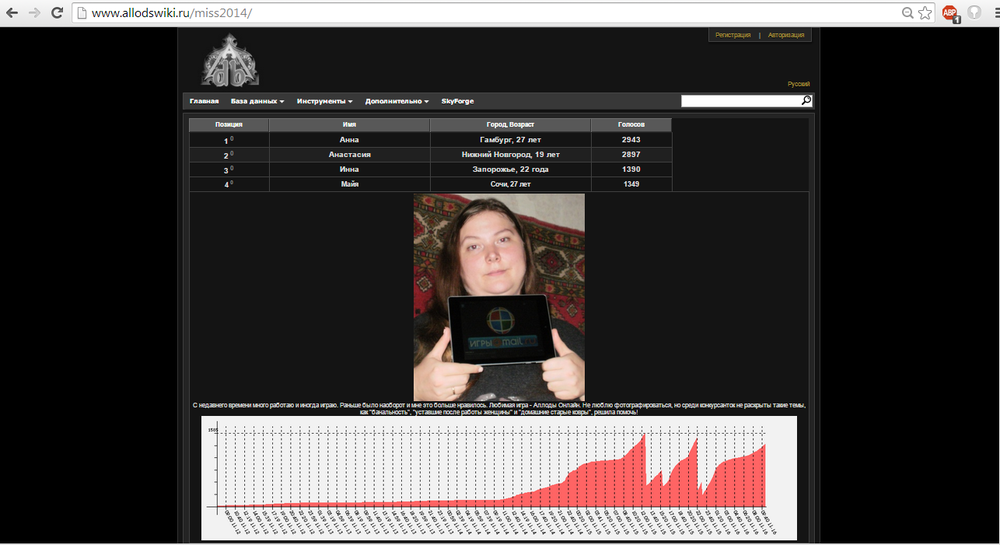Open the SkyForge menu item

pyautogui.click(x=457, y=101)
